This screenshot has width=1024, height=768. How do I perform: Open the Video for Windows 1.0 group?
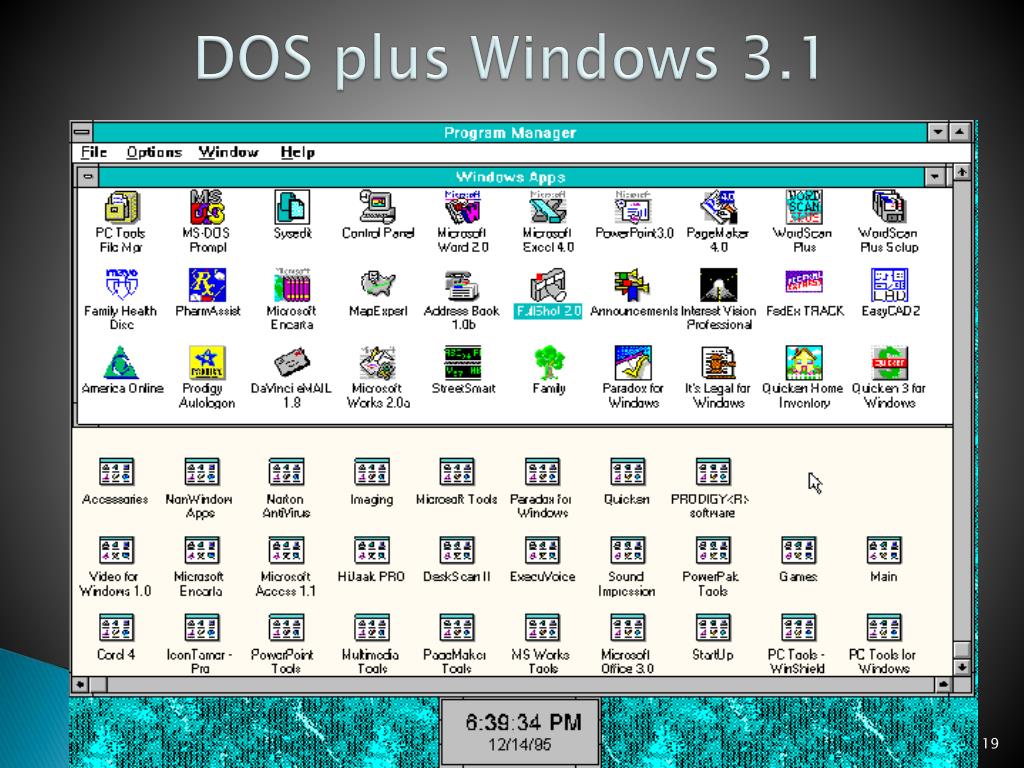(116, 550)
